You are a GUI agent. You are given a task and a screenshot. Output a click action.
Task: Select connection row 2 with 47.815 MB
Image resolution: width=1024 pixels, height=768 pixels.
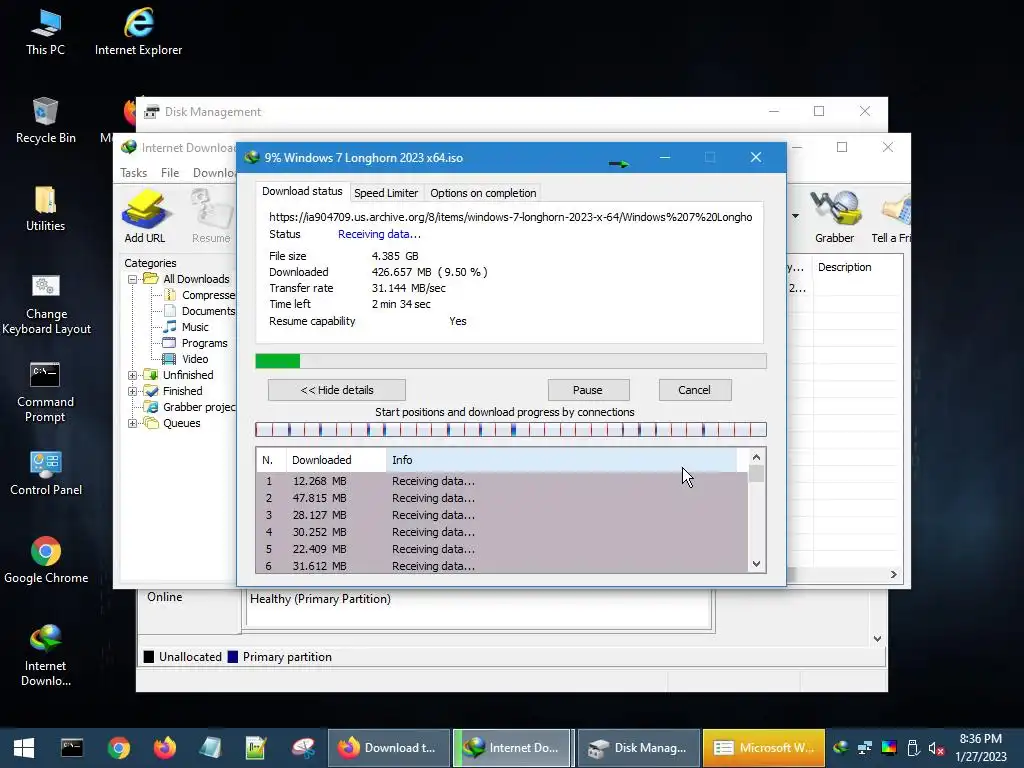pyautogui.click(x=502, y=498)
